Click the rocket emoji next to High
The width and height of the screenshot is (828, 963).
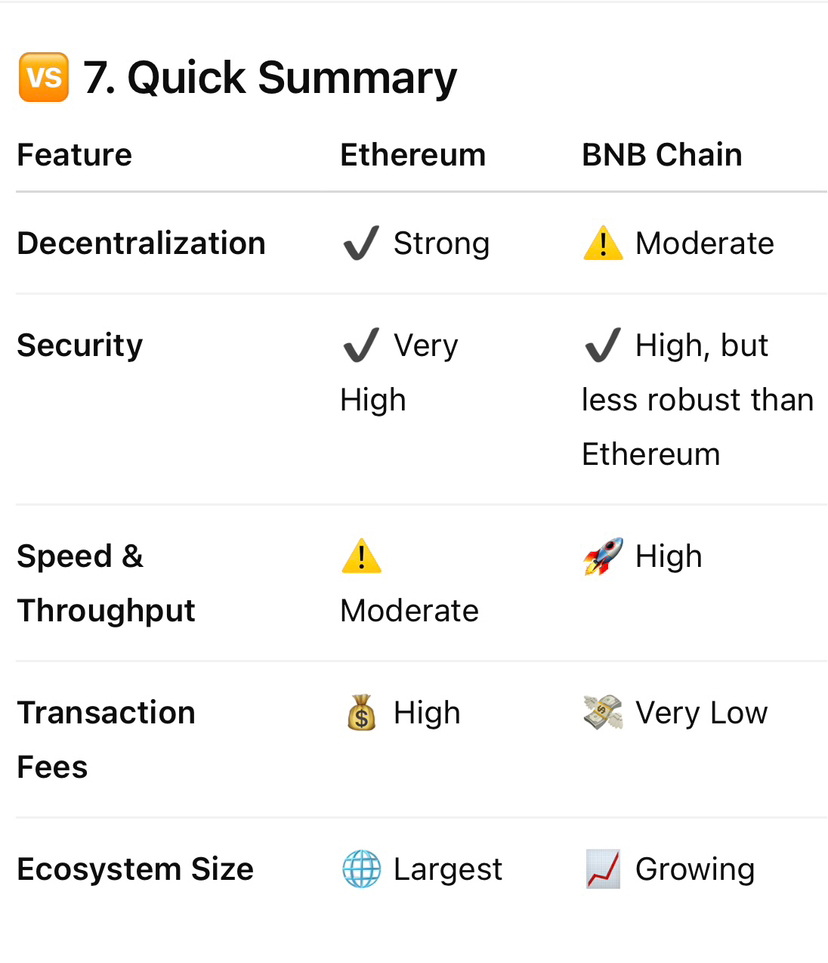coord(603,556)
